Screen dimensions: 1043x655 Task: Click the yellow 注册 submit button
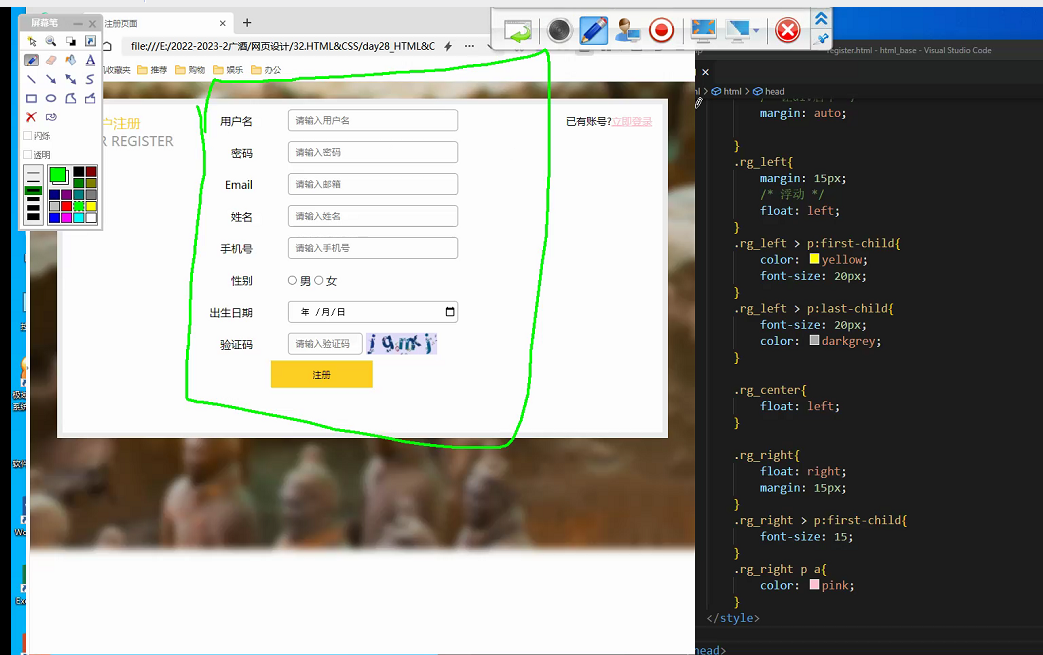tap(321, 375)
